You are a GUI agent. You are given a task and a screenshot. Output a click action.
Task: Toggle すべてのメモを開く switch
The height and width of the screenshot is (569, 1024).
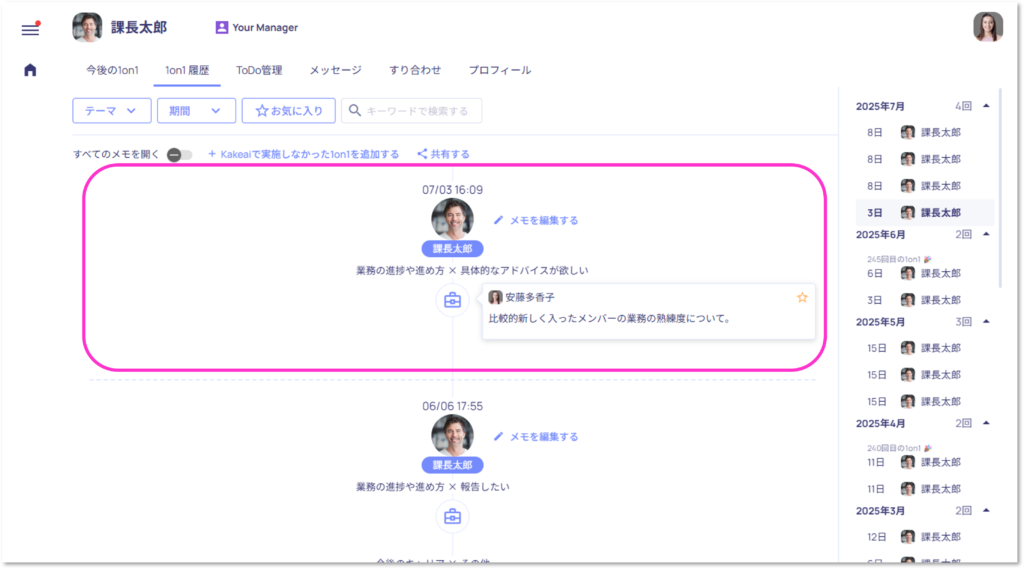coord(180,155)
